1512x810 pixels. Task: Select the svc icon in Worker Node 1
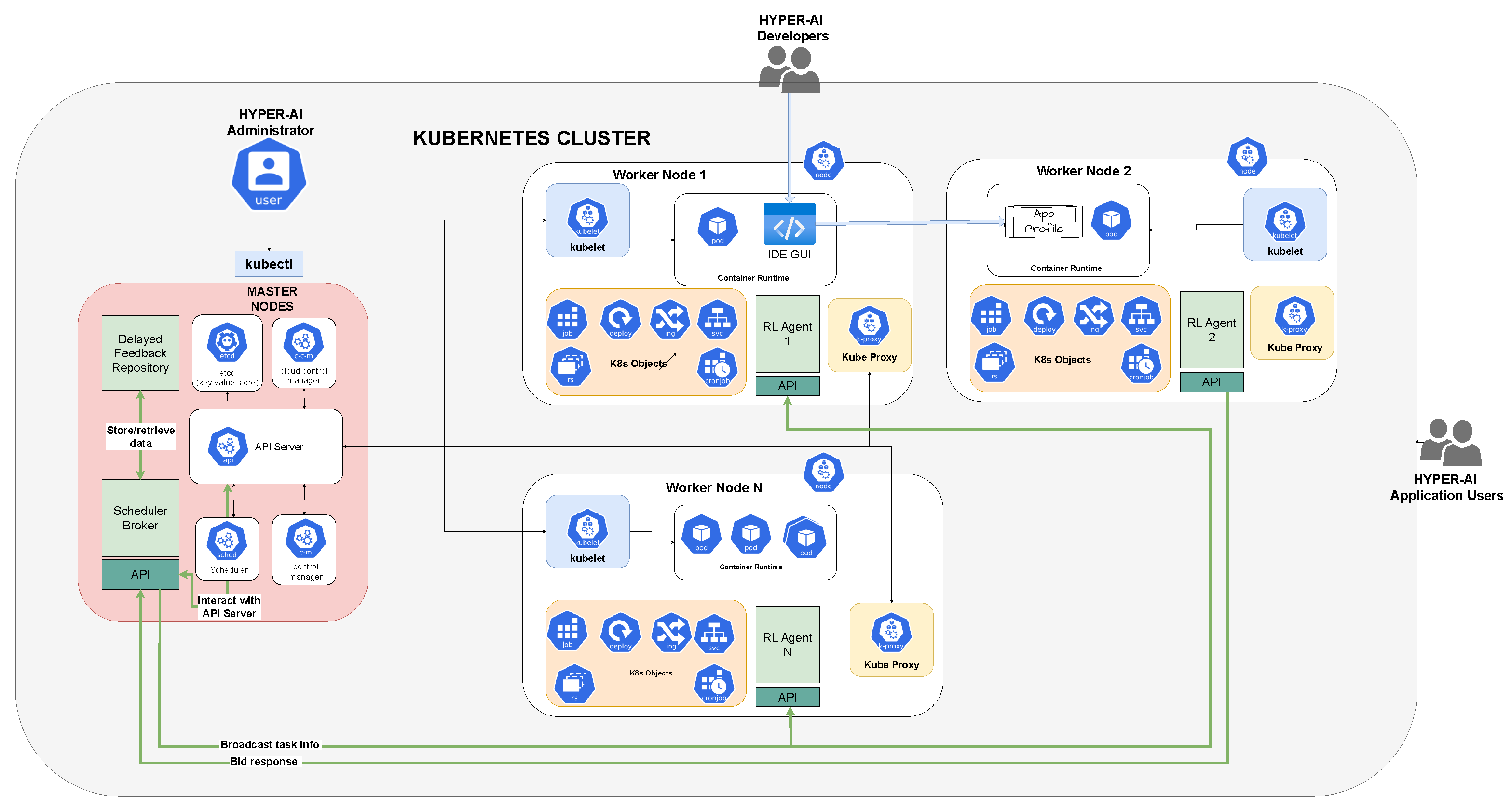click(717, 319)
